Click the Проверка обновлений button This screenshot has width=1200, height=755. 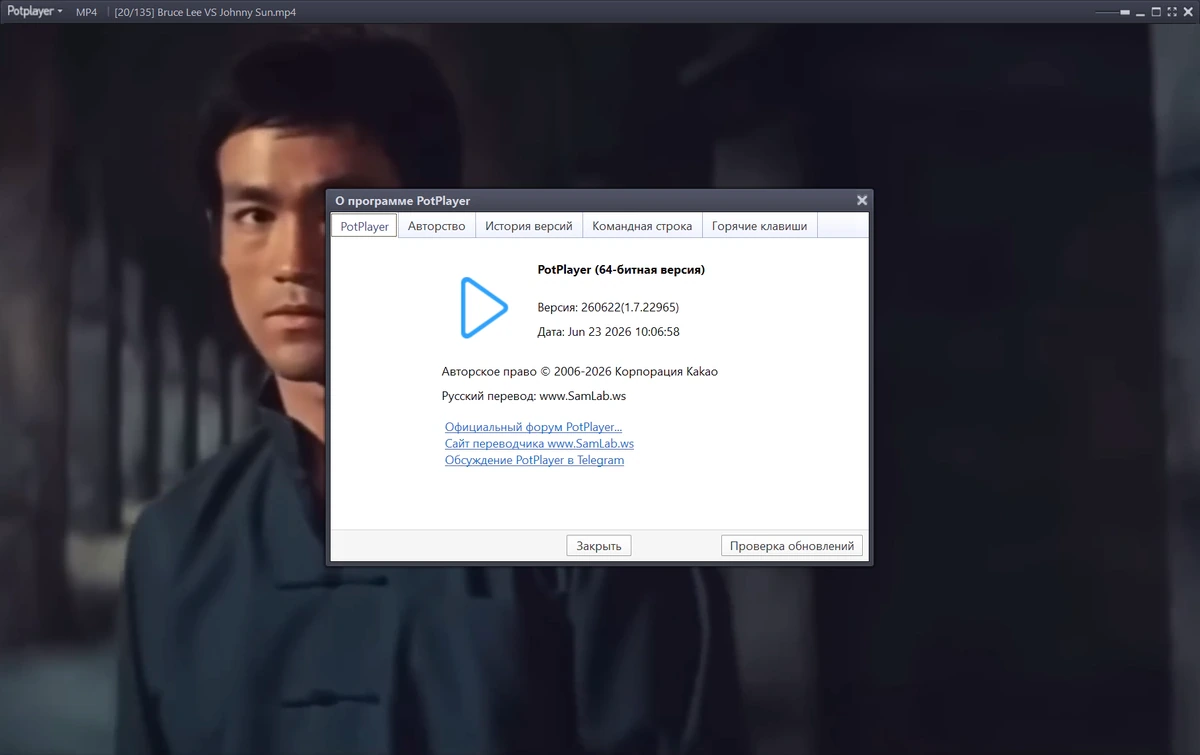click(792, 545)
